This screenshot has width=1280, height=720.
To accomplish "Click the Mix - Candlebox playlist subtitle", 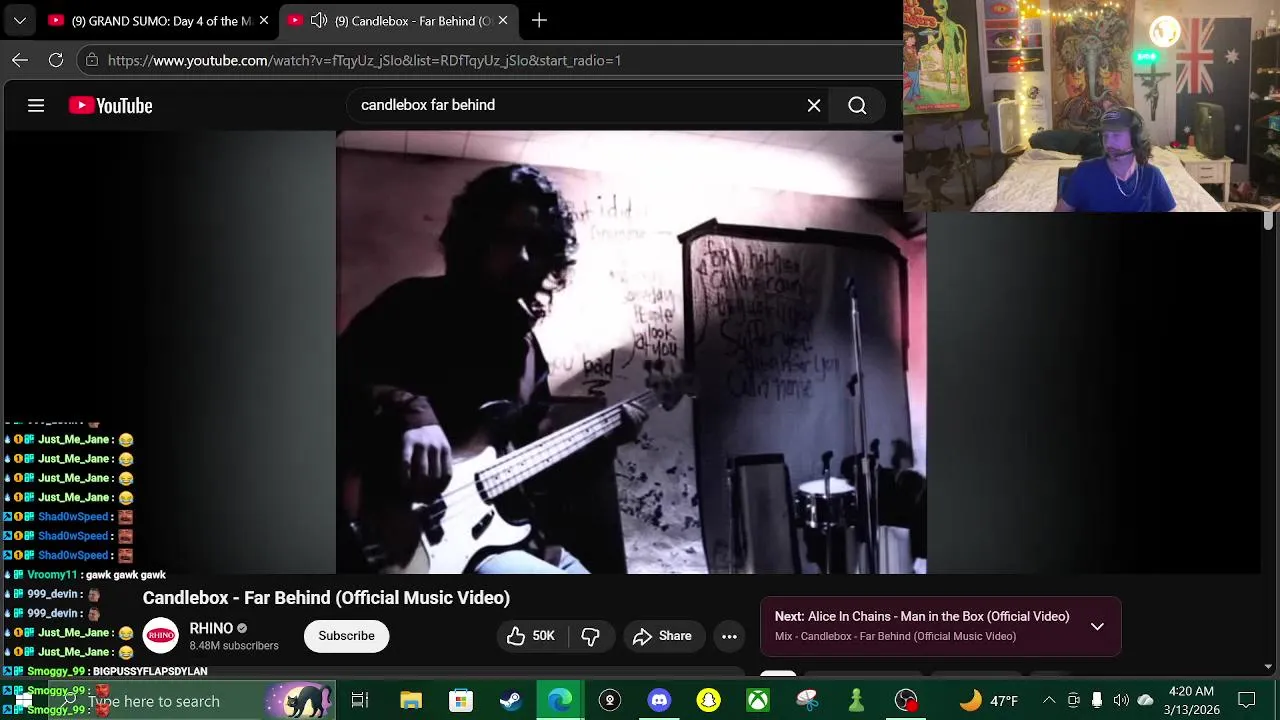I will [895, 636].
